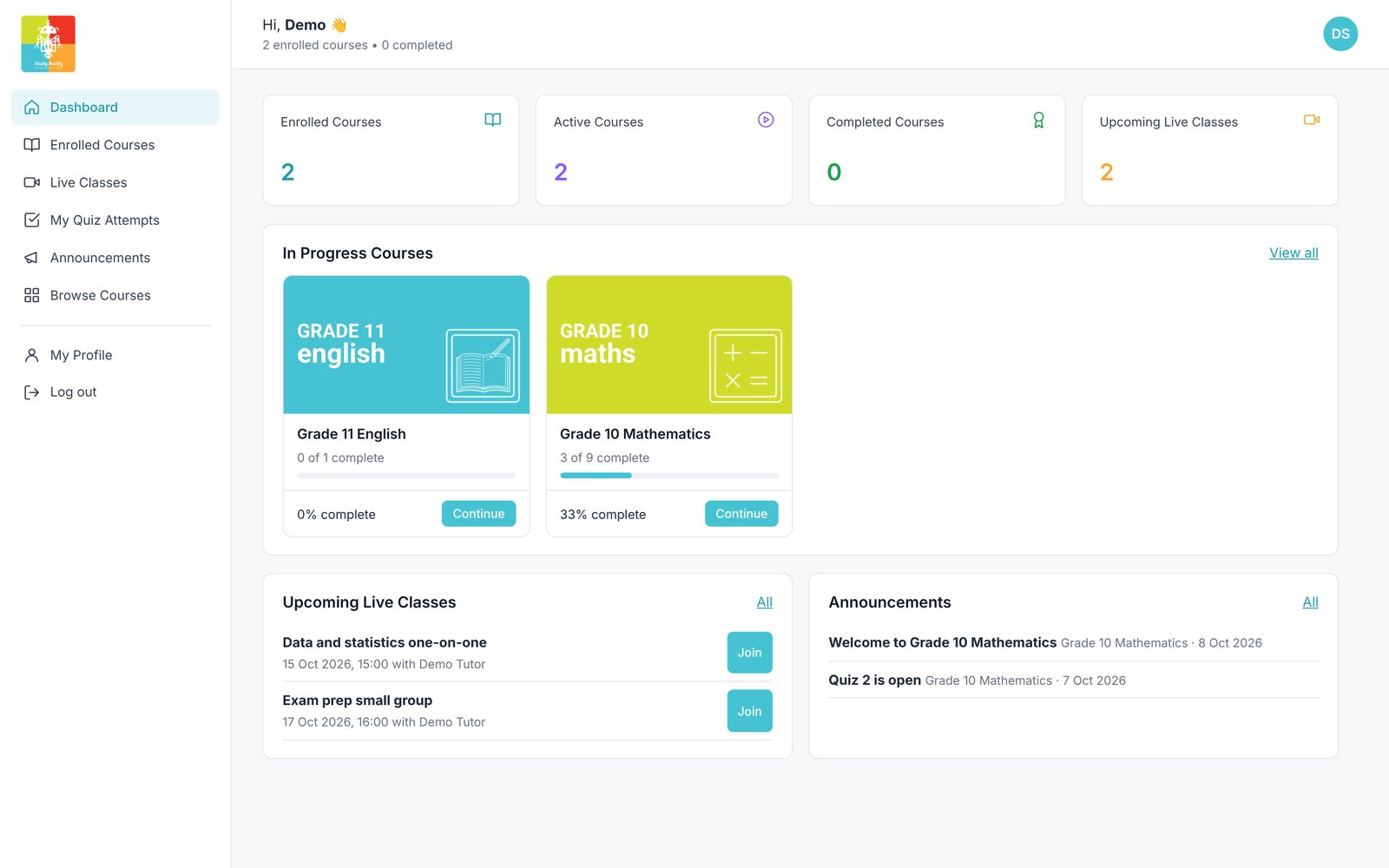Open Dashboard in the sidebar
Screen dimensions: 1389x868
coord(115,108)
